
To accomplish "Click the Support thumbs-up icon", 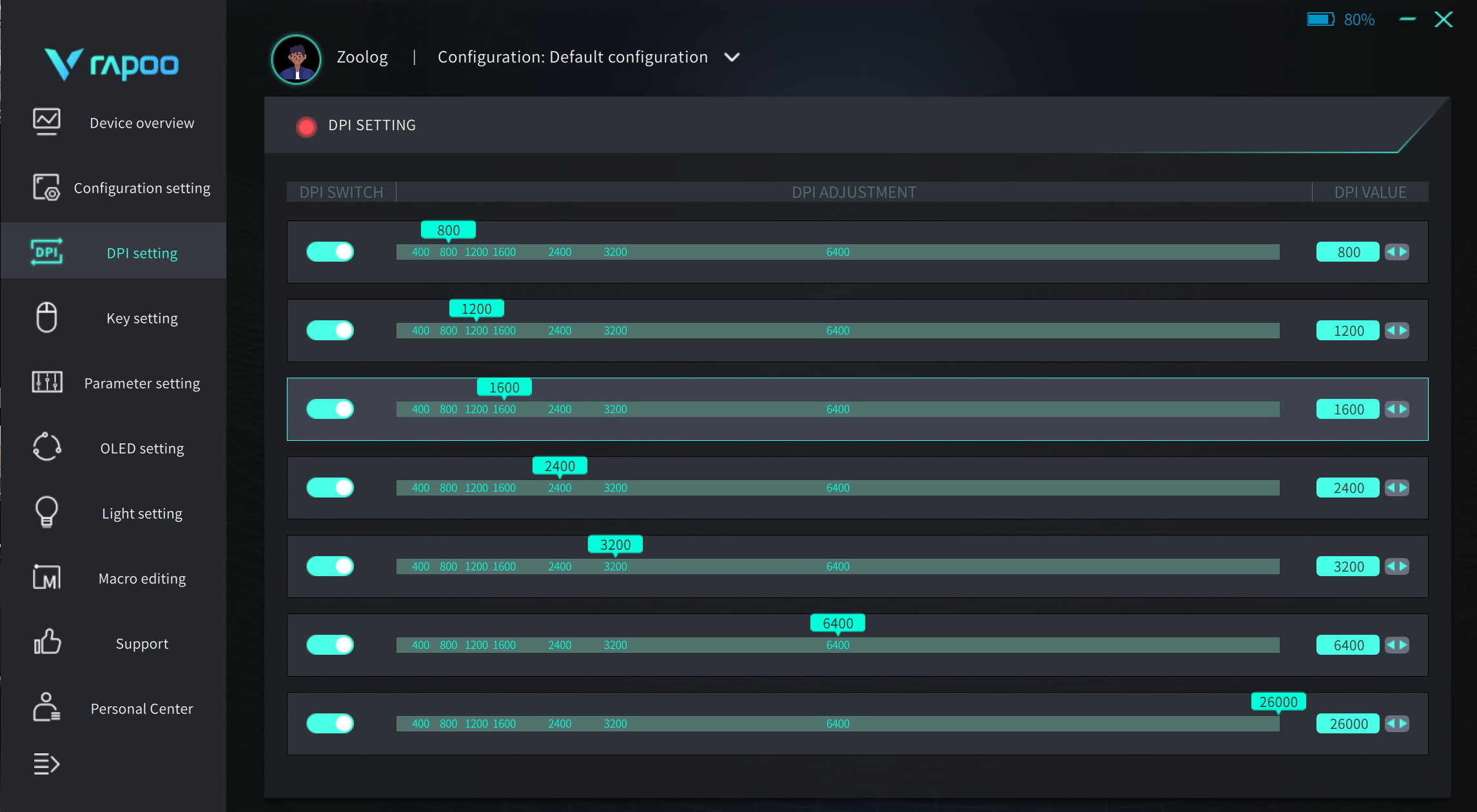I will tap(46, 642).
